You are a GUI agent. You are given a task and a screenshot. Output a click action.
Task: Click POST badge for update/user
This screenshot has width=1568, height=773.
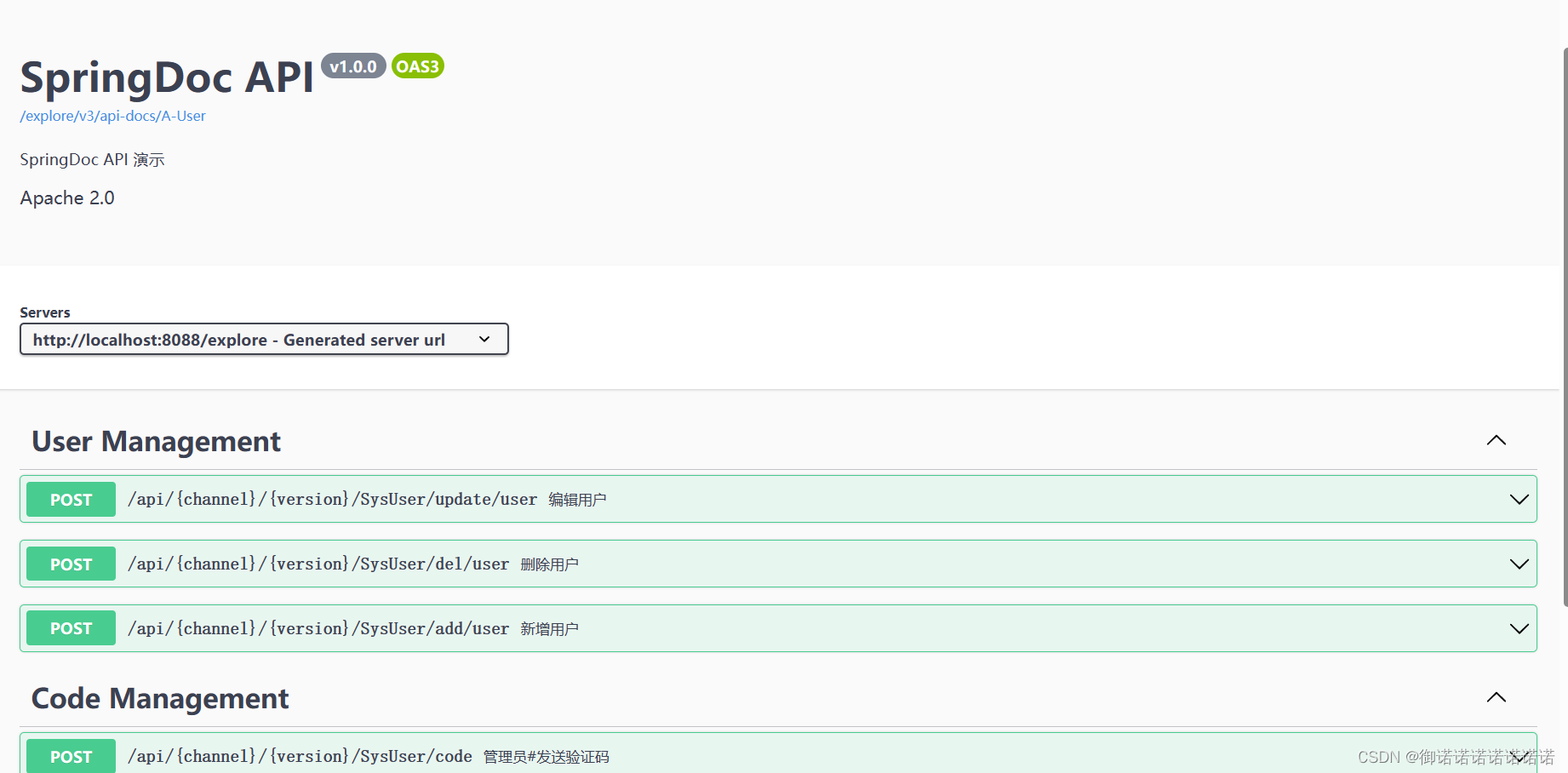point(71,500)
